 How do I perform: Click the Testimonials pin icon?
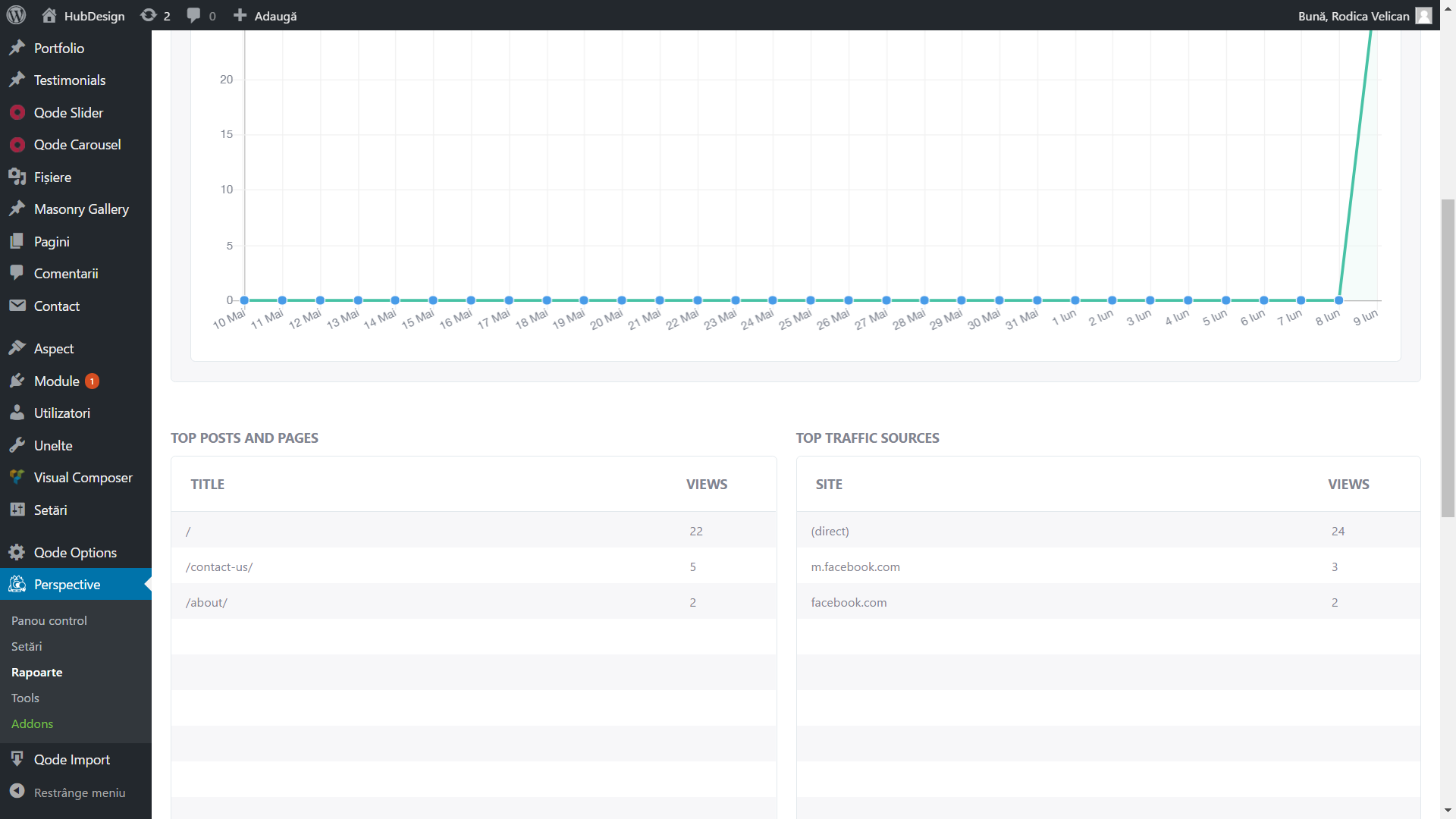pyautogui.click(x=17, y=80)
